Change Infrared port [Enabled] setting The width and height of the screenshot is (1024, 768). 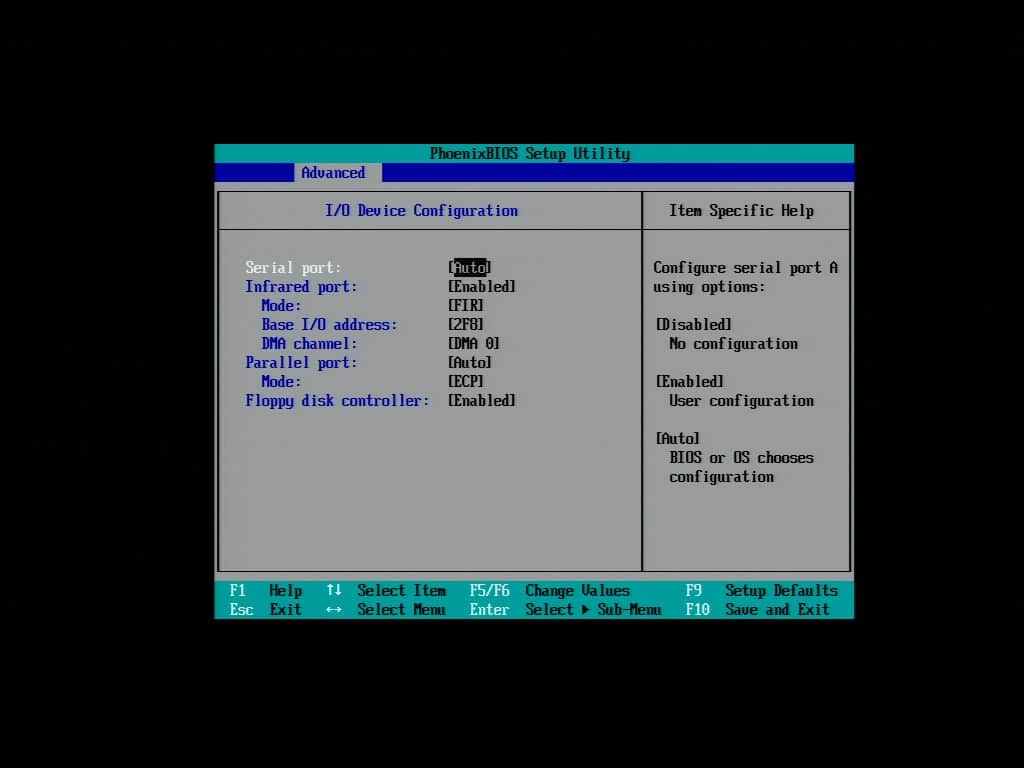(x=481, y=286)
